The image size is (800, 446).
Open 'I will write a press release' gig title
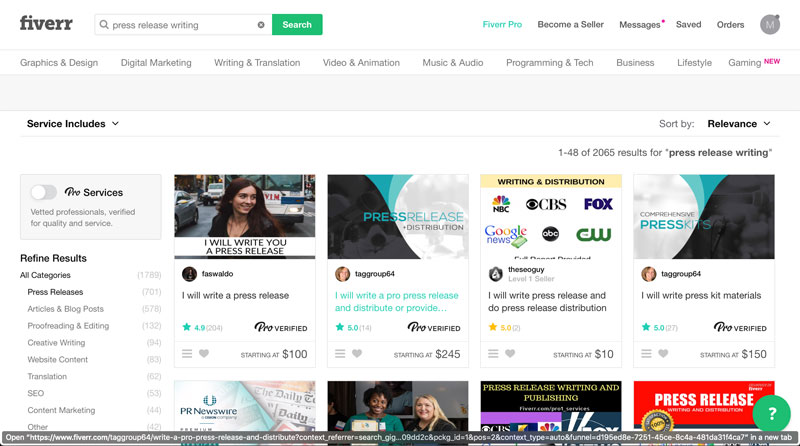(235, 295)
